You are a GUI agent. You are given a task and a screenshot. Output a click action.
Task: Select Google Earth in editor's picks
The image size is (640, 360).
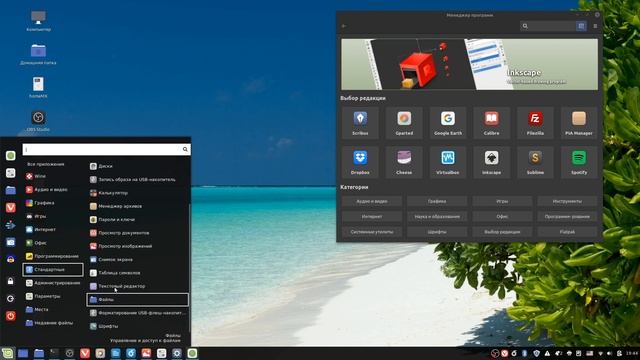coord(448,122)
